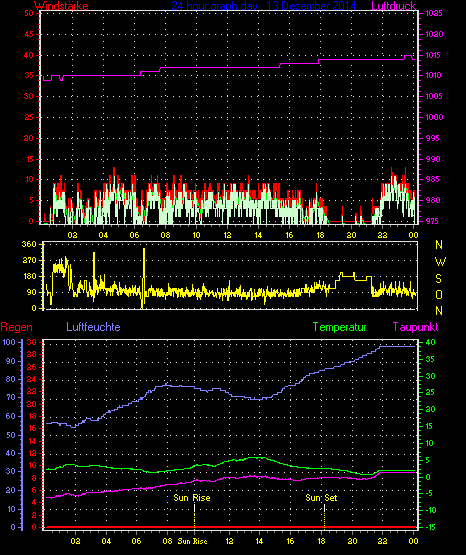The height and width of the screenshot is (555, 466).
Task: Click pressure axis value 1000
Action: [434, 117]
